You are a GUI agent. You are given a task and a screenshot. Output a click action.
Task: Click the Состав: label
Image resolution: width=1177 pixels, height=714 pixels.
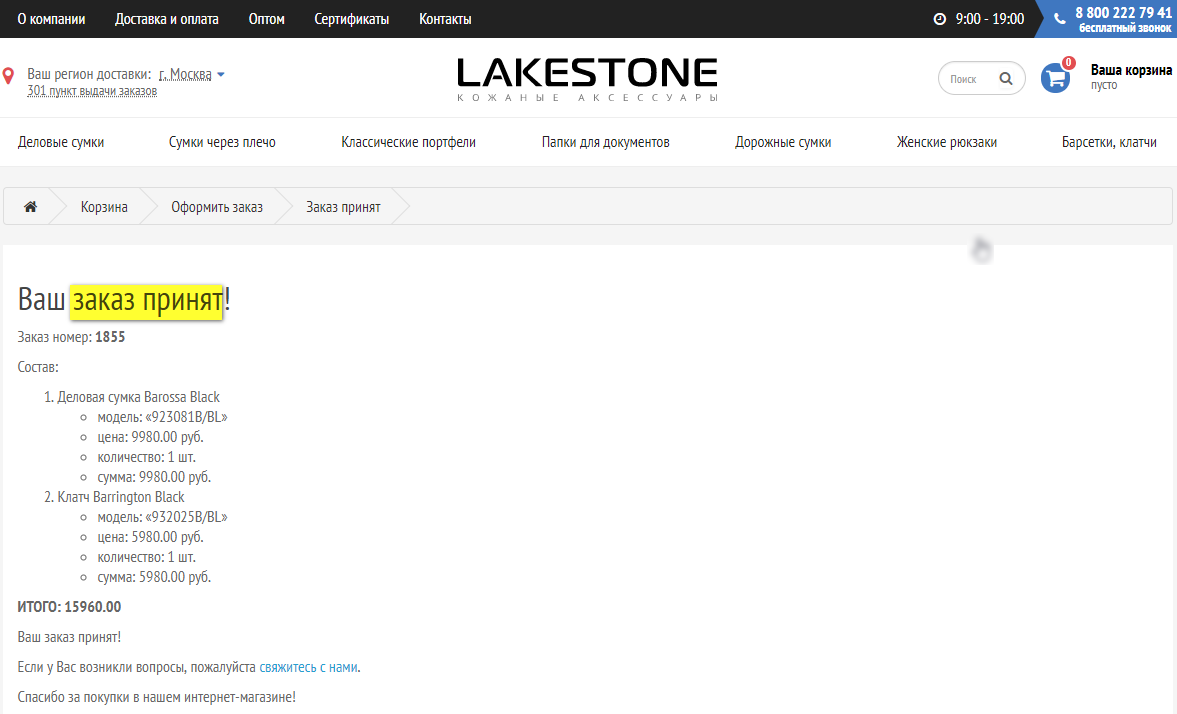tap(38, 366)
